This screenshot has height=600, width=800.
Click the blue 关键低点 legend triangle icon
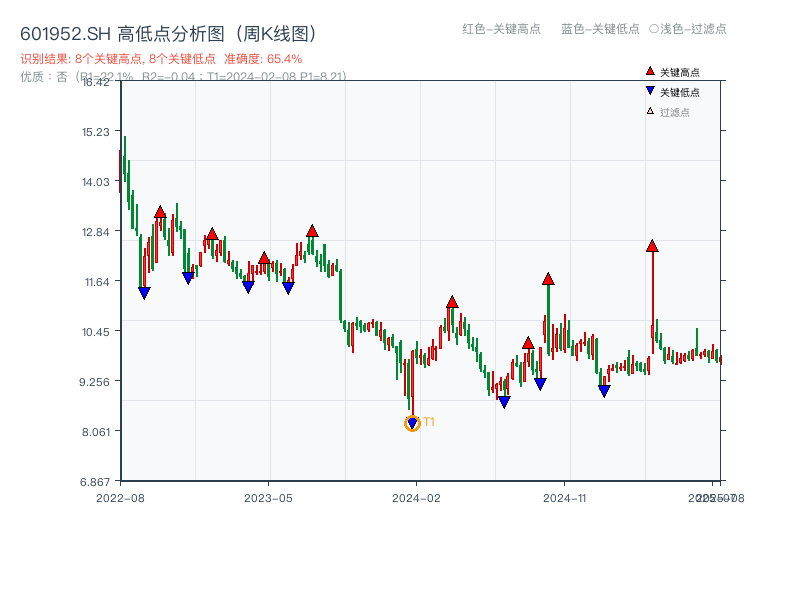pyautogui.click(x=648, y=91)
